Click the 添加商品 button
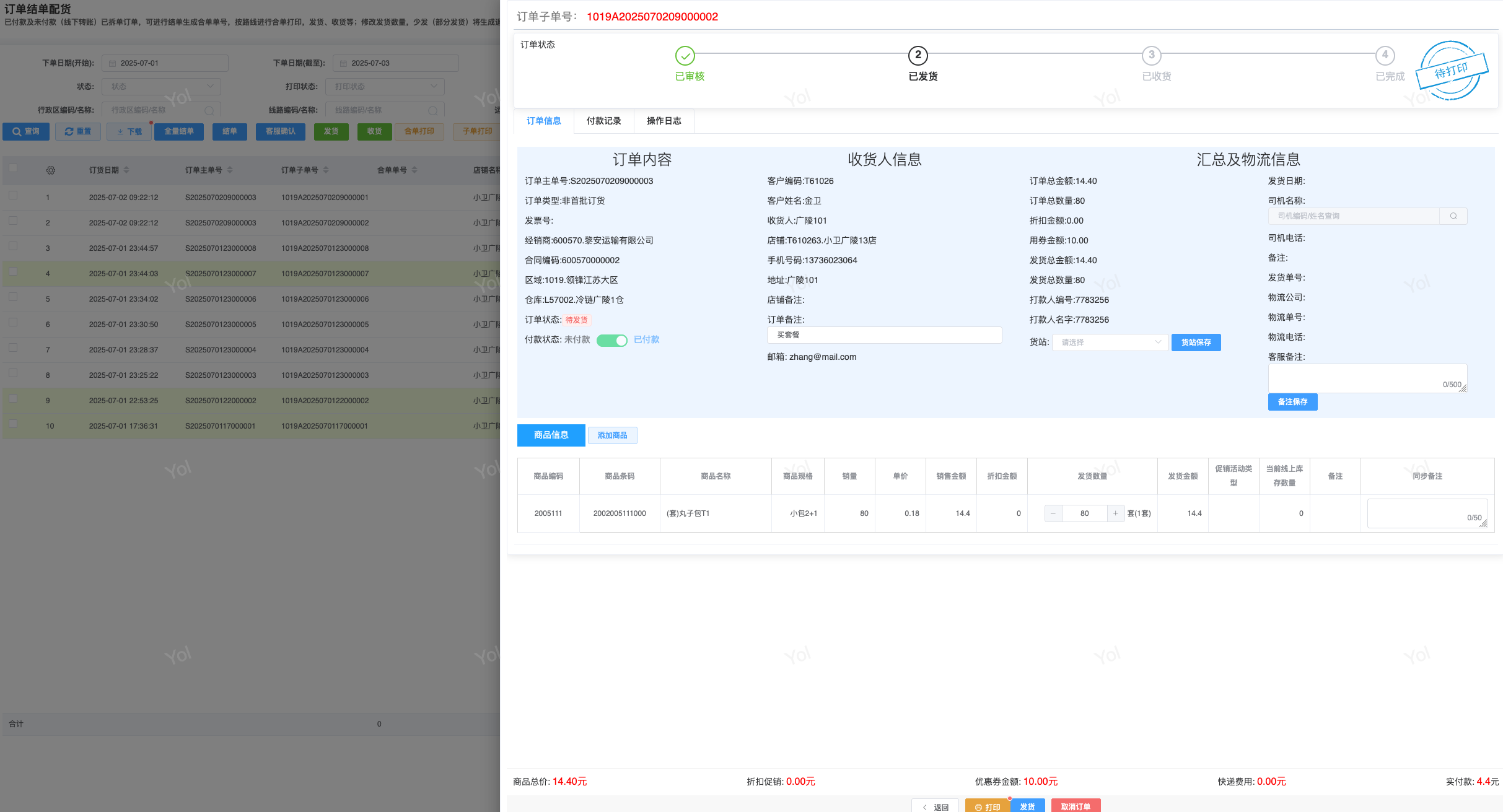Viewport: 1503px width, 812px height. pos(612,435)
